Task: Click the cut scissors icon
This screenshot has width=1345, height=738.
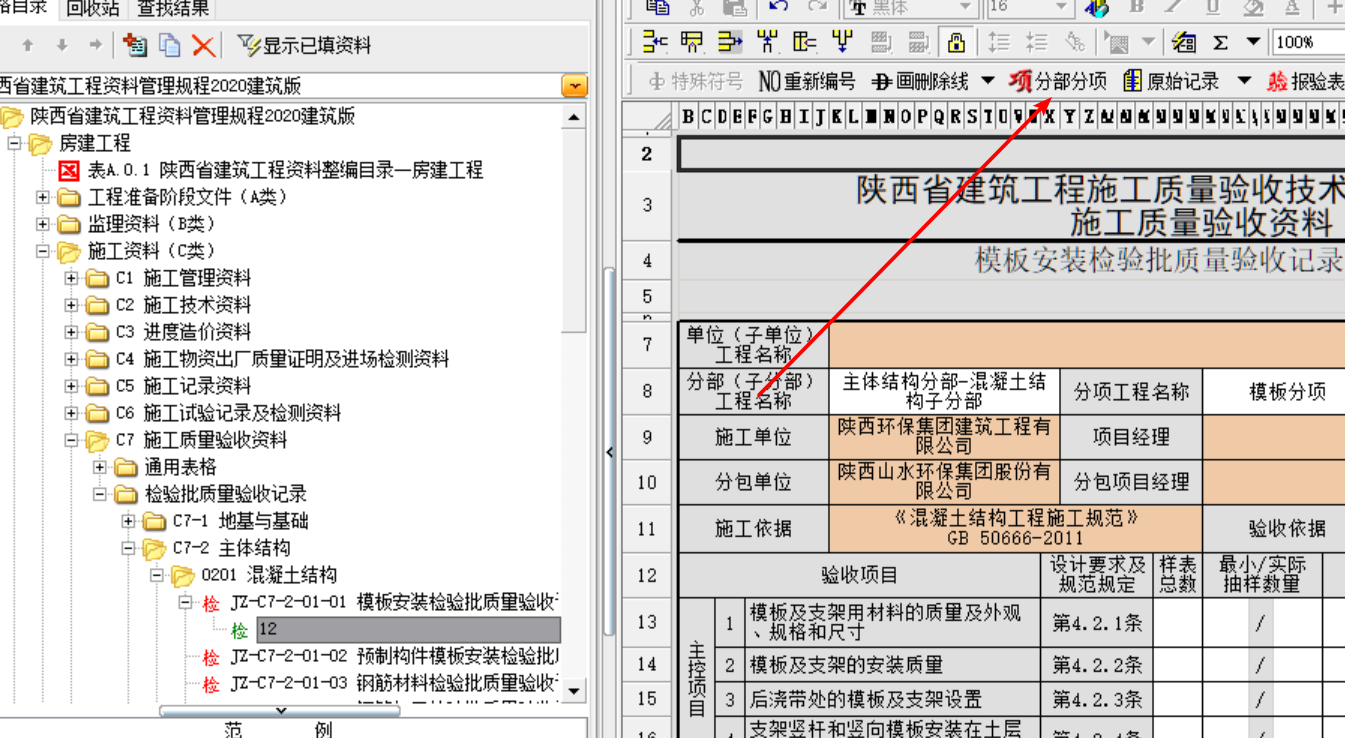Action: pyautogui.click(x=696, y=7)
